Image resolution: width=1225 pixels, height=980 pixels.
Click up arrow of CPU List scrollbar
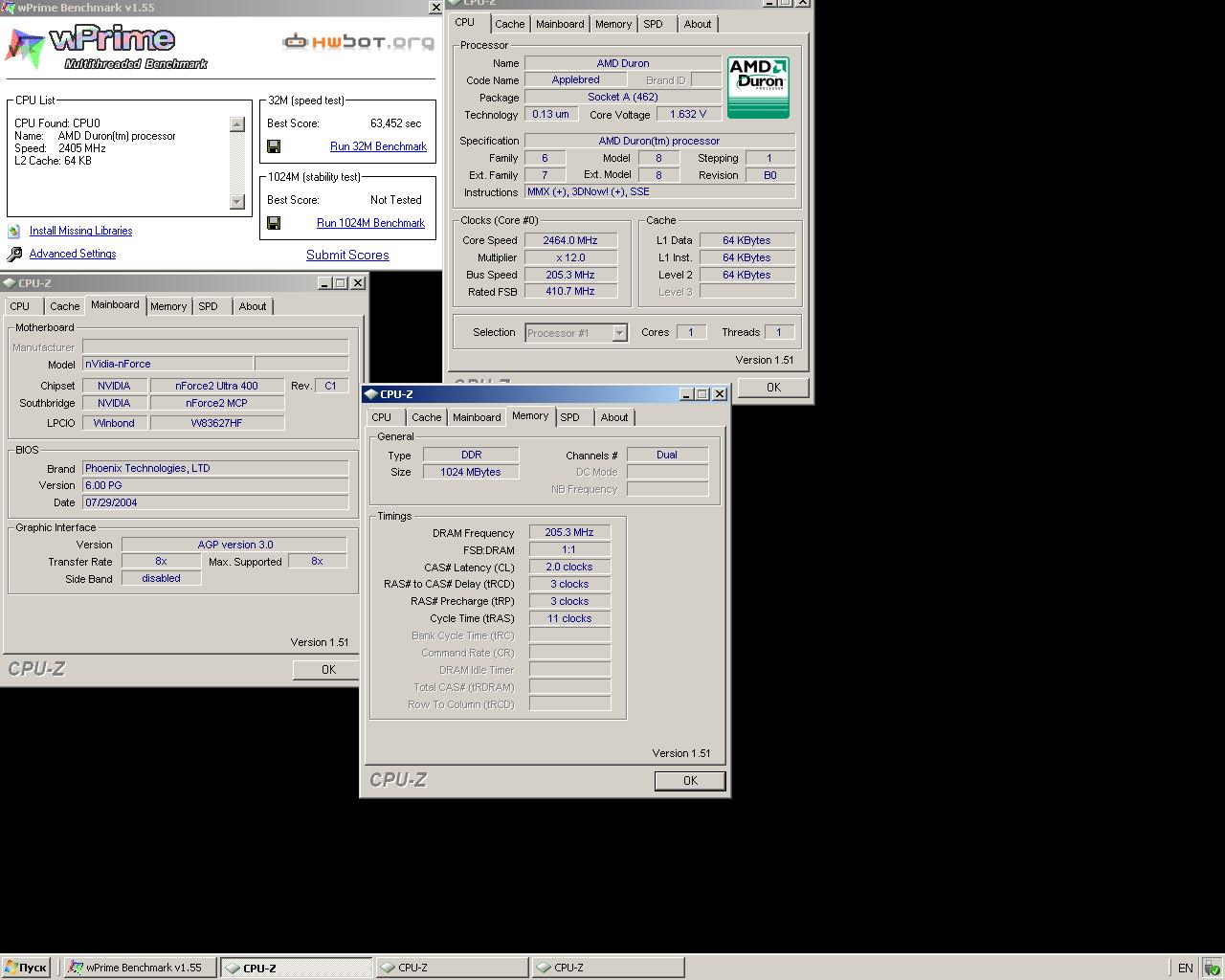237,123
